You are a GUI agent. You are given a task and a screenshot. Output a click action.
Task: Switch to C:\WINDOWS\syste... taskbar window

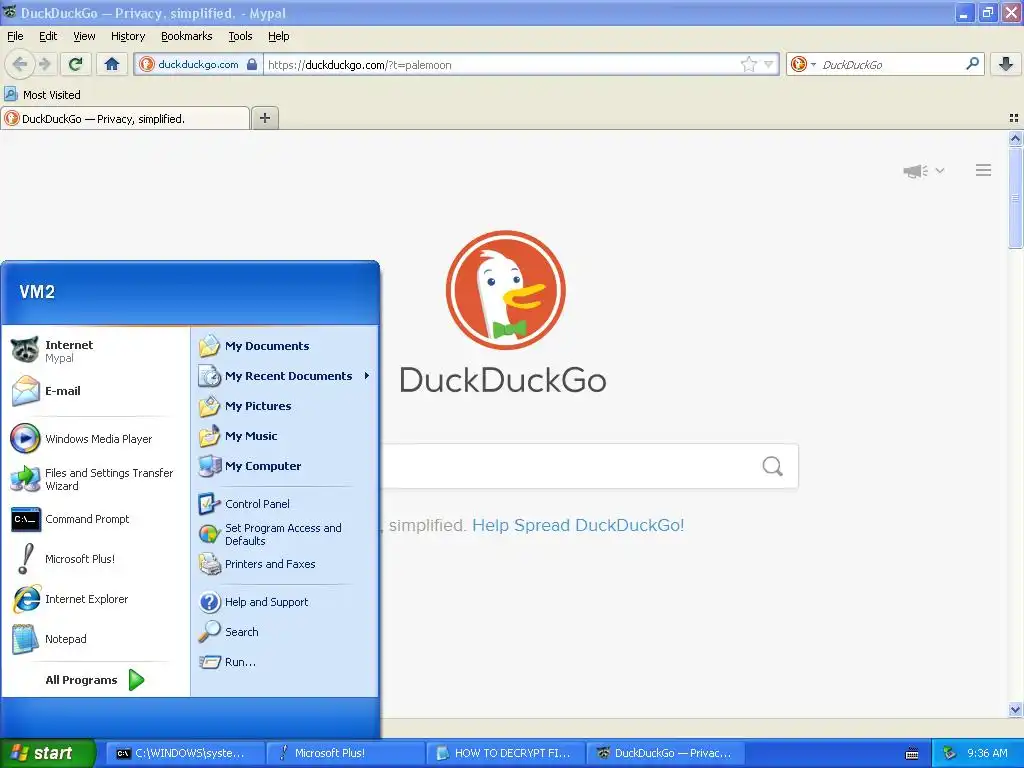point(185,753)
